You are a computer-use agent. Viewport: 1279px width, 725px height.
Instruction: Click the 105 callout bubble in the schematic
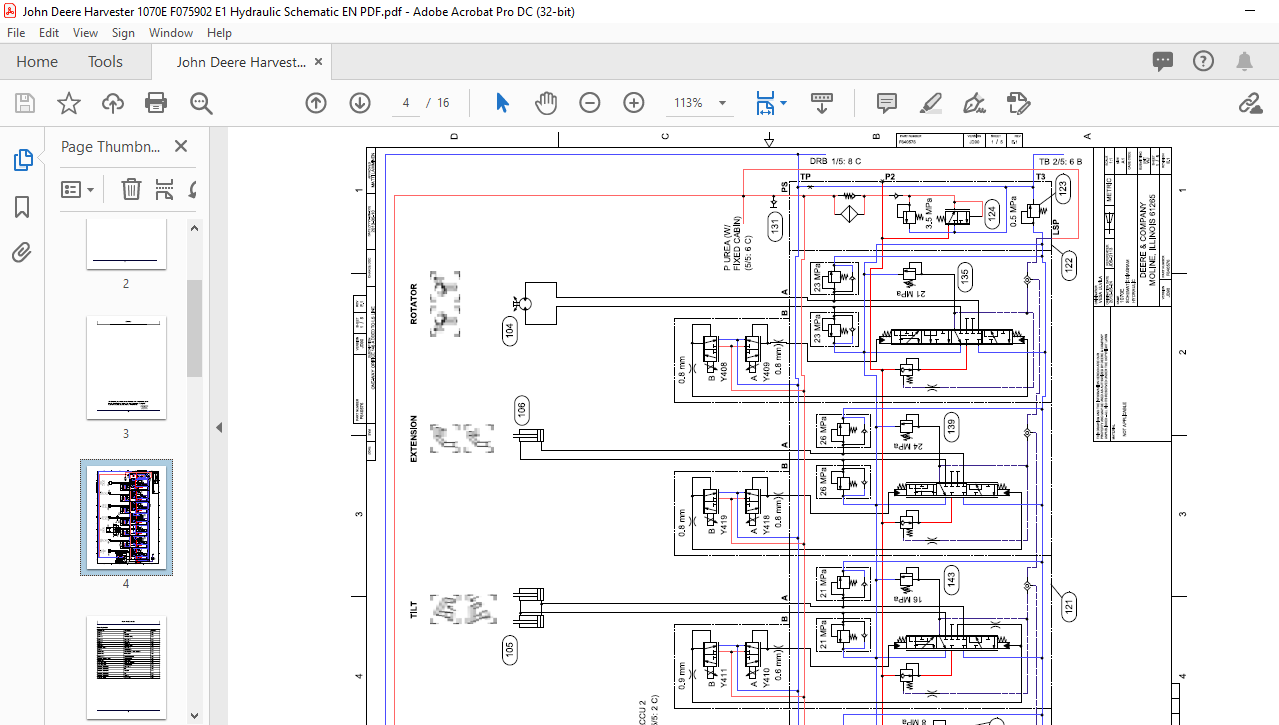510,651
